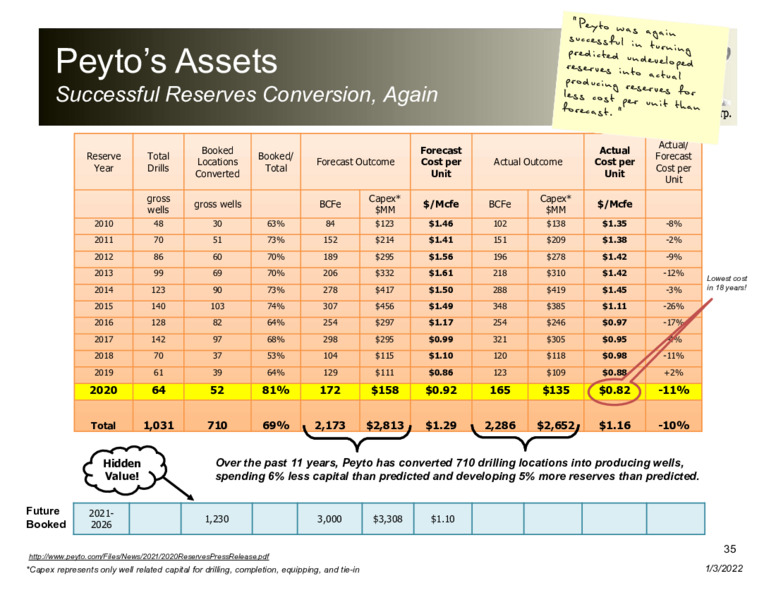Click "$1.29" in the Total row
Screen dimensions: 776x600
(x=441, y=425)
